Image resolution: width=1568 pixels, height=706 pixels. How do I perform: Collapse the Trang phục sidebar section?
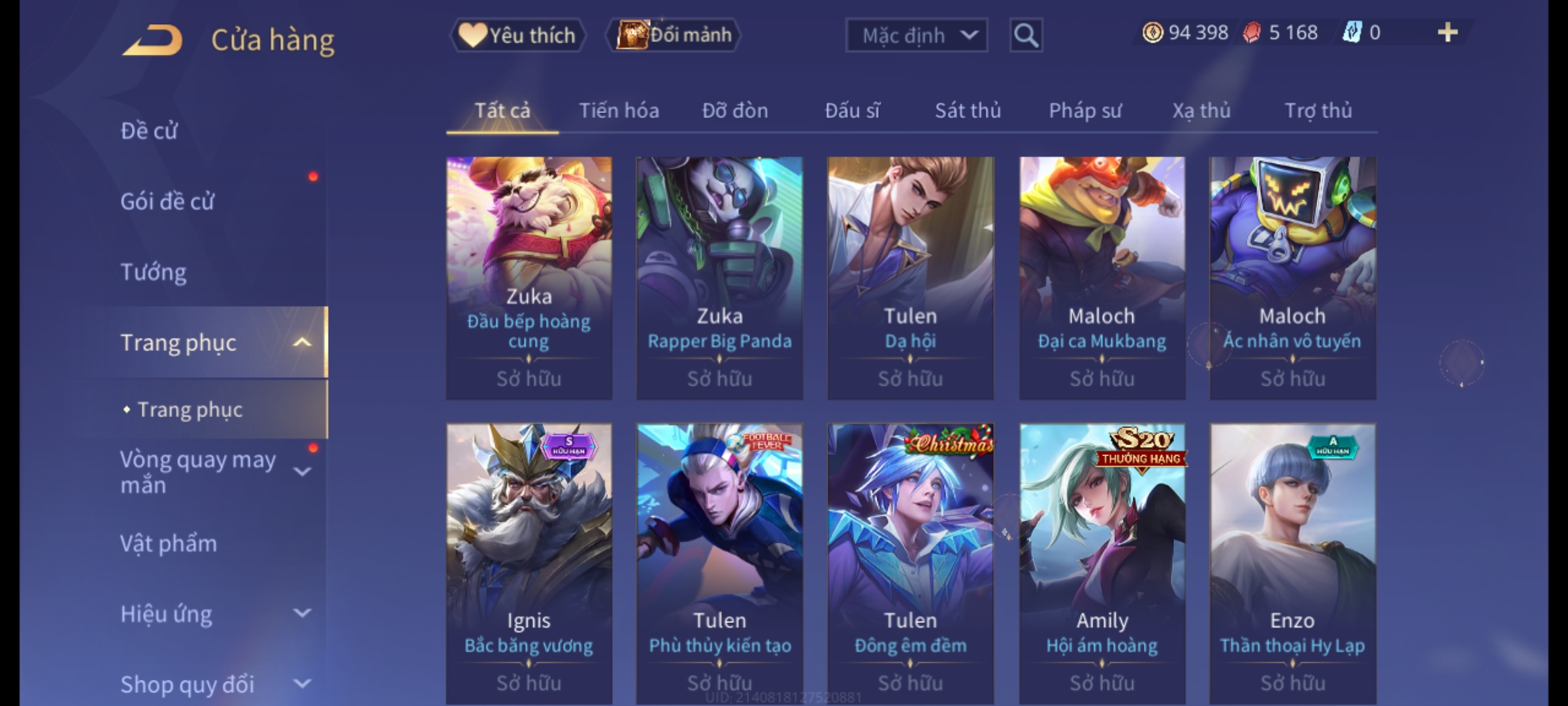pos(302,343)
